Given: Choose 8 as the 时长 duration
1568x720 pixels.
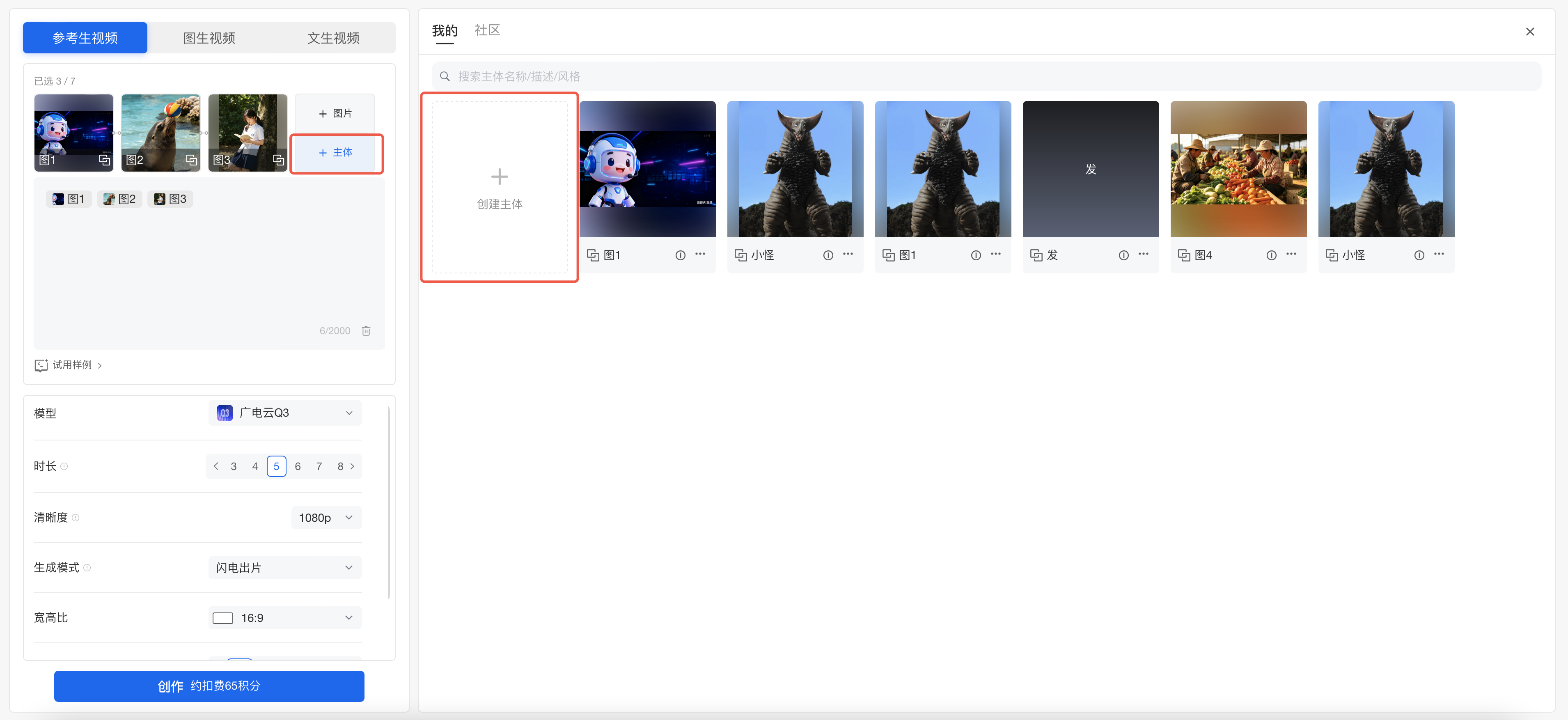Looking at the screenshot, I should coord(340,466).
